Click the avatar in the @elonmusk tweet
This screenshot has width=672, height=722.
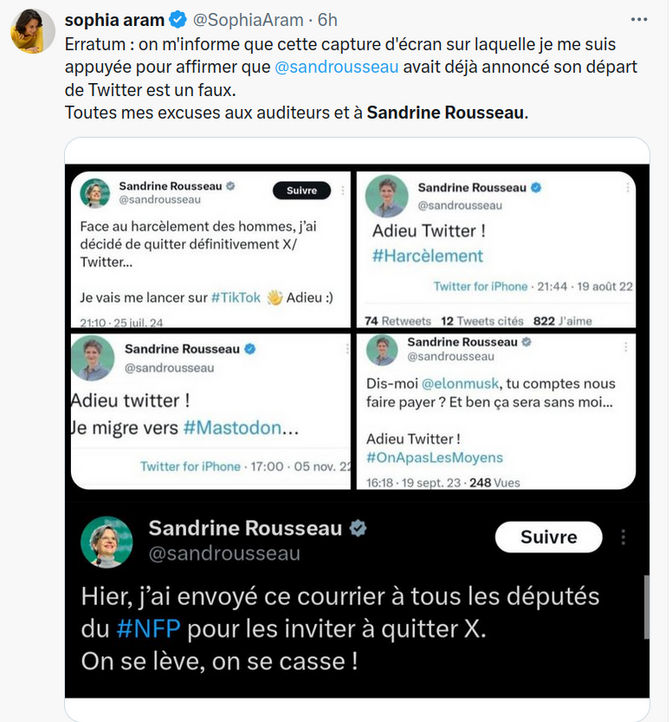[x=380, y=351]
